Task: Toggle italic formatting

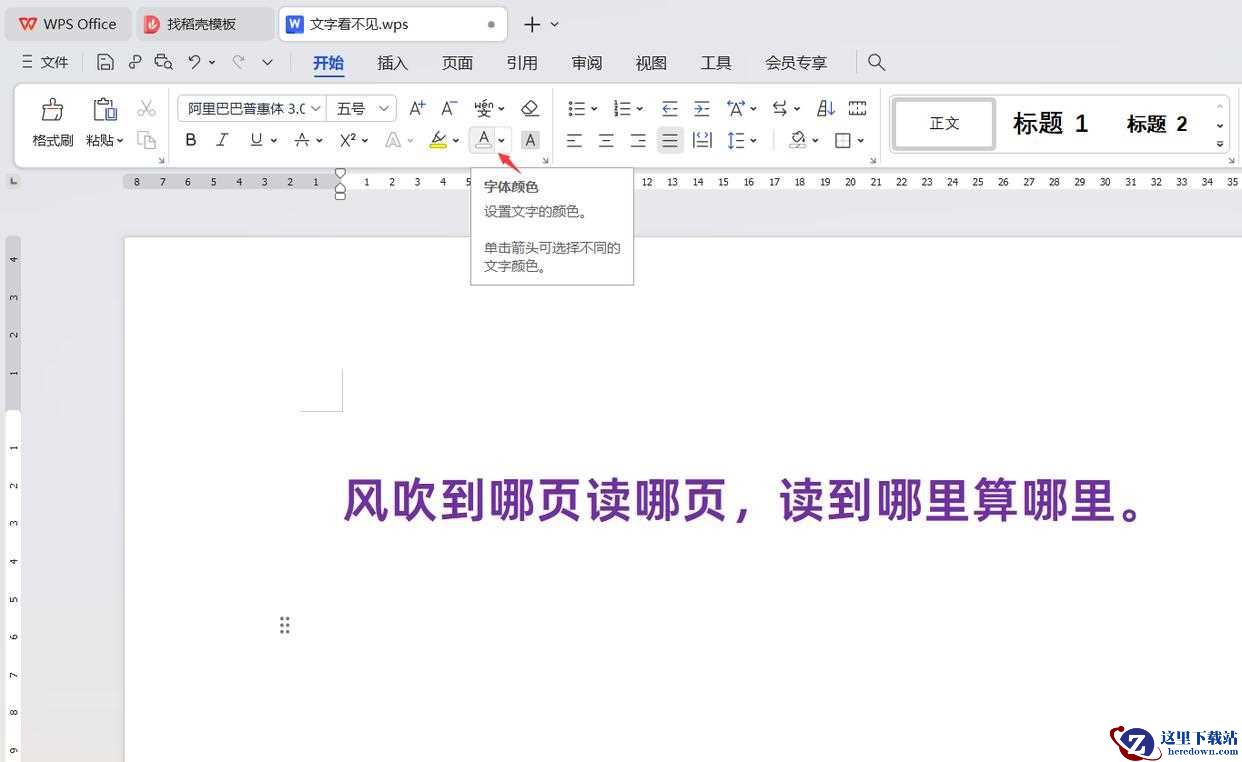Action: point(222,140)
